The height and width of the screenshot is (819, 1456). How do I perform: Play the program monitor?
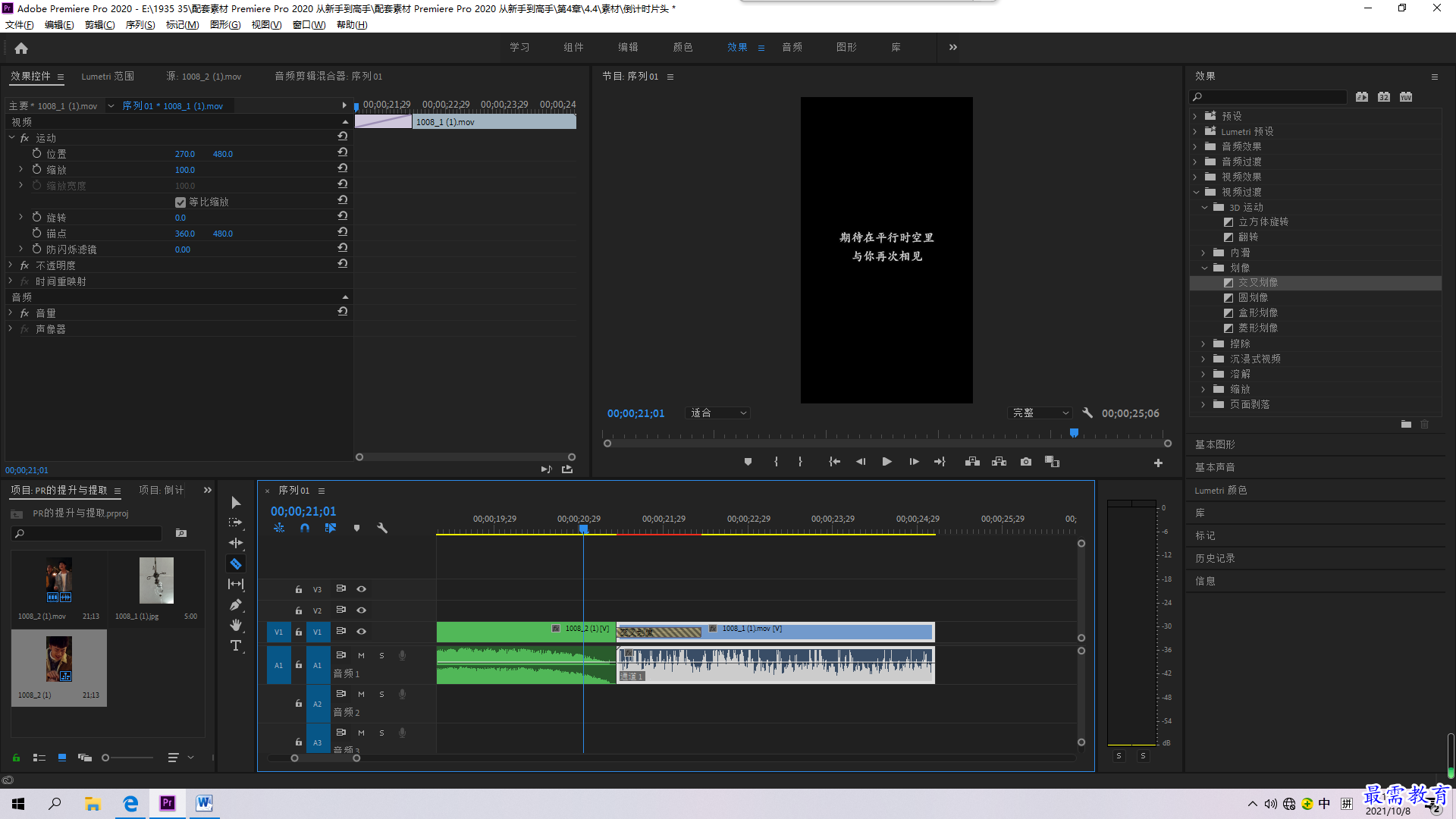point(886,462)
